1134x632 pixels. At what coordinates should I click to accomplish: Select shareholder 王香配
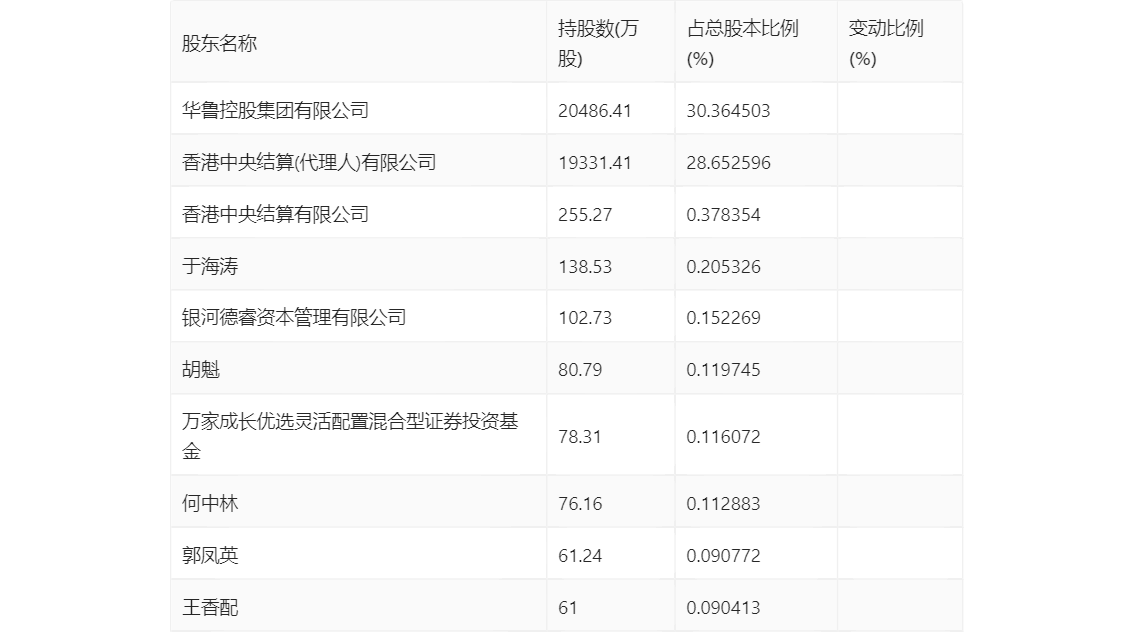(210, 607)
